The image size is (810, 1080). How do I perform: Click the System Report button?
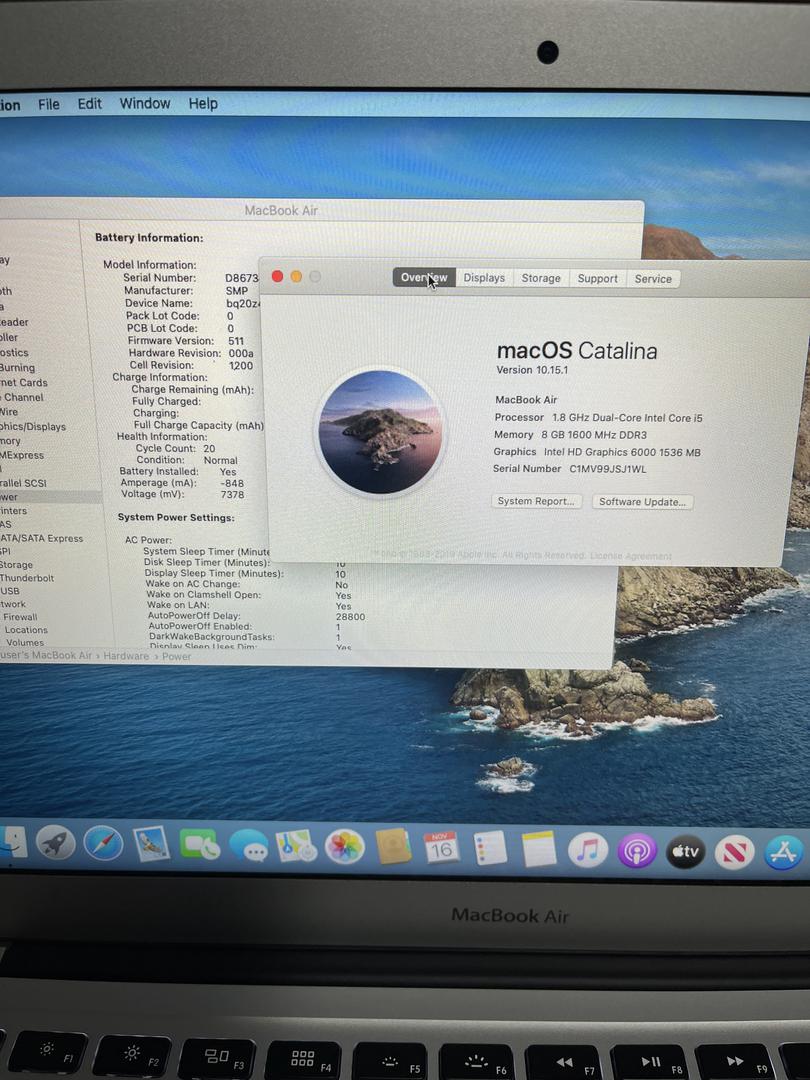click(536, 501)
